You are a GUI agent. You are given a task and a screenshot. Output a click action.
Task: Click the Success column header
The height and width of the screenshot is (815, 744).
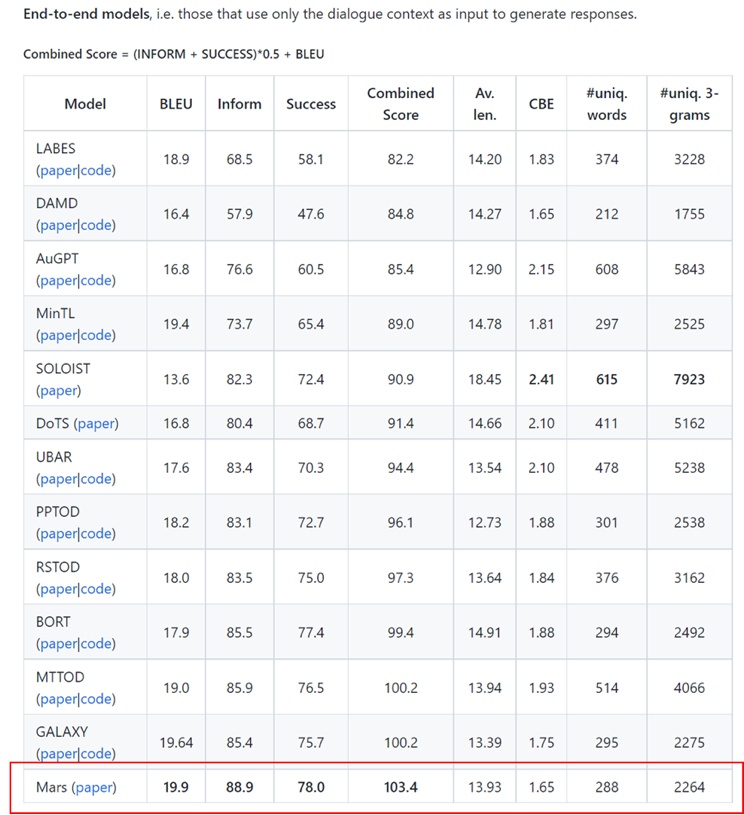(x=311, y=104)
